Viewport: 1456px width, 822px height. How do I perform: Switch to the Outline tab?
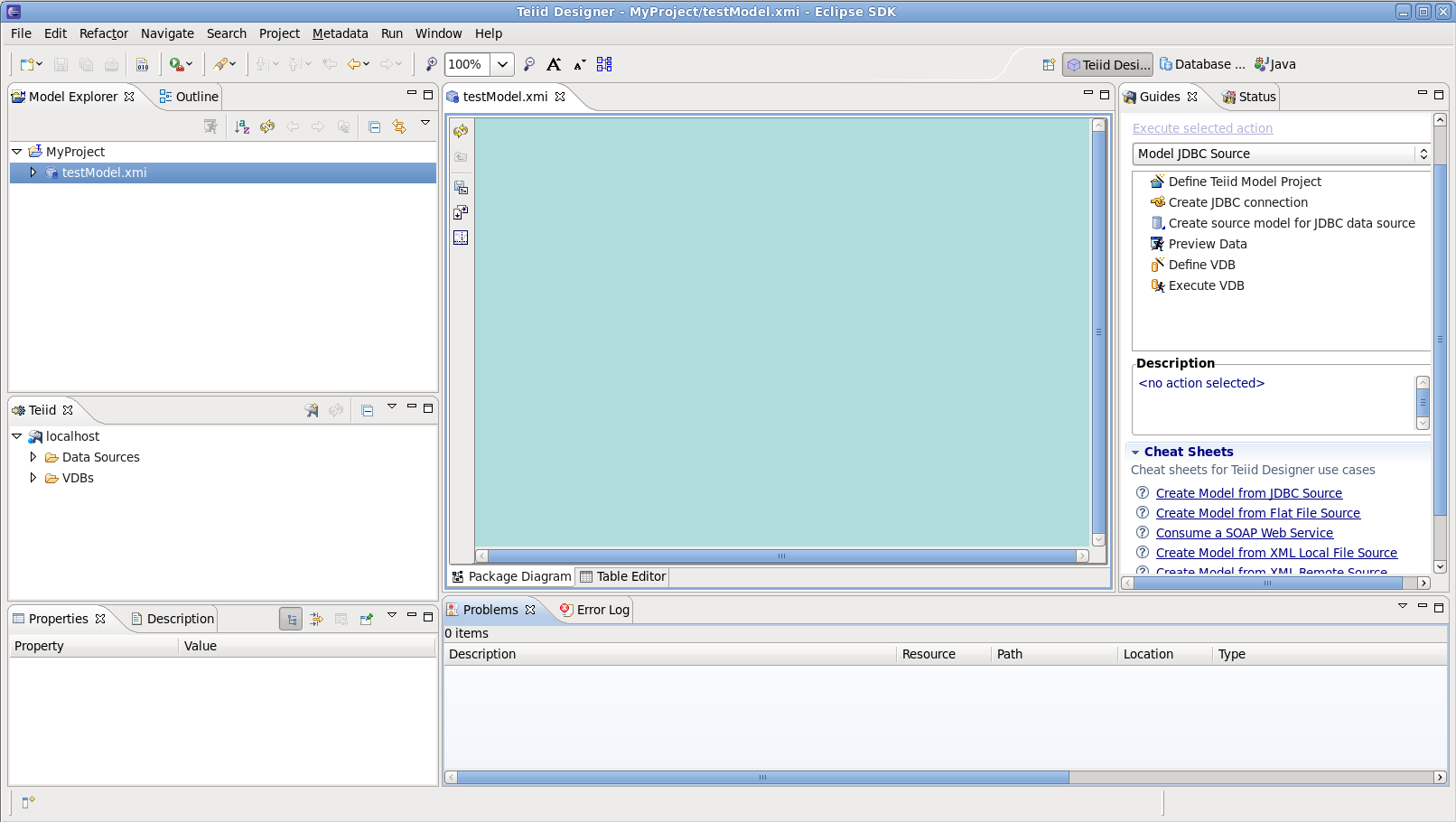pos(189,97)
